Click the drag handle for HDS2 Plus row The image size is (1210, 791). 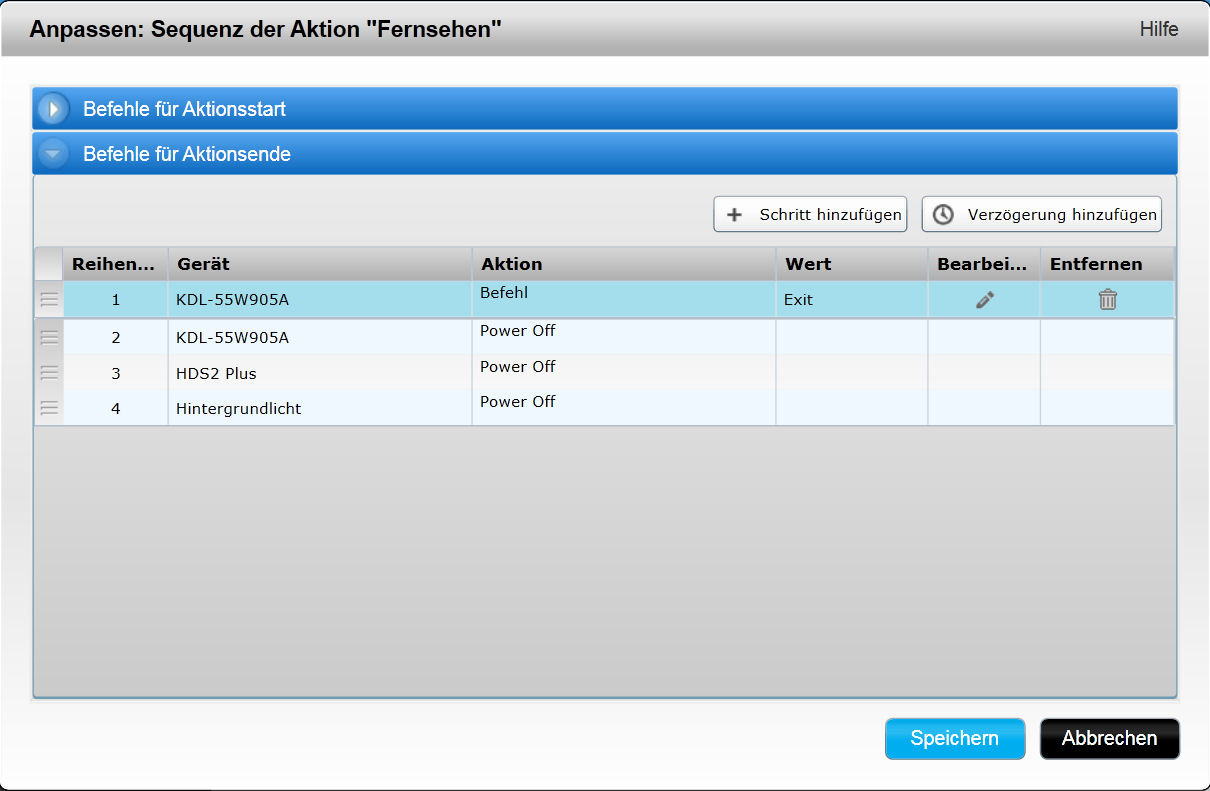49,373
